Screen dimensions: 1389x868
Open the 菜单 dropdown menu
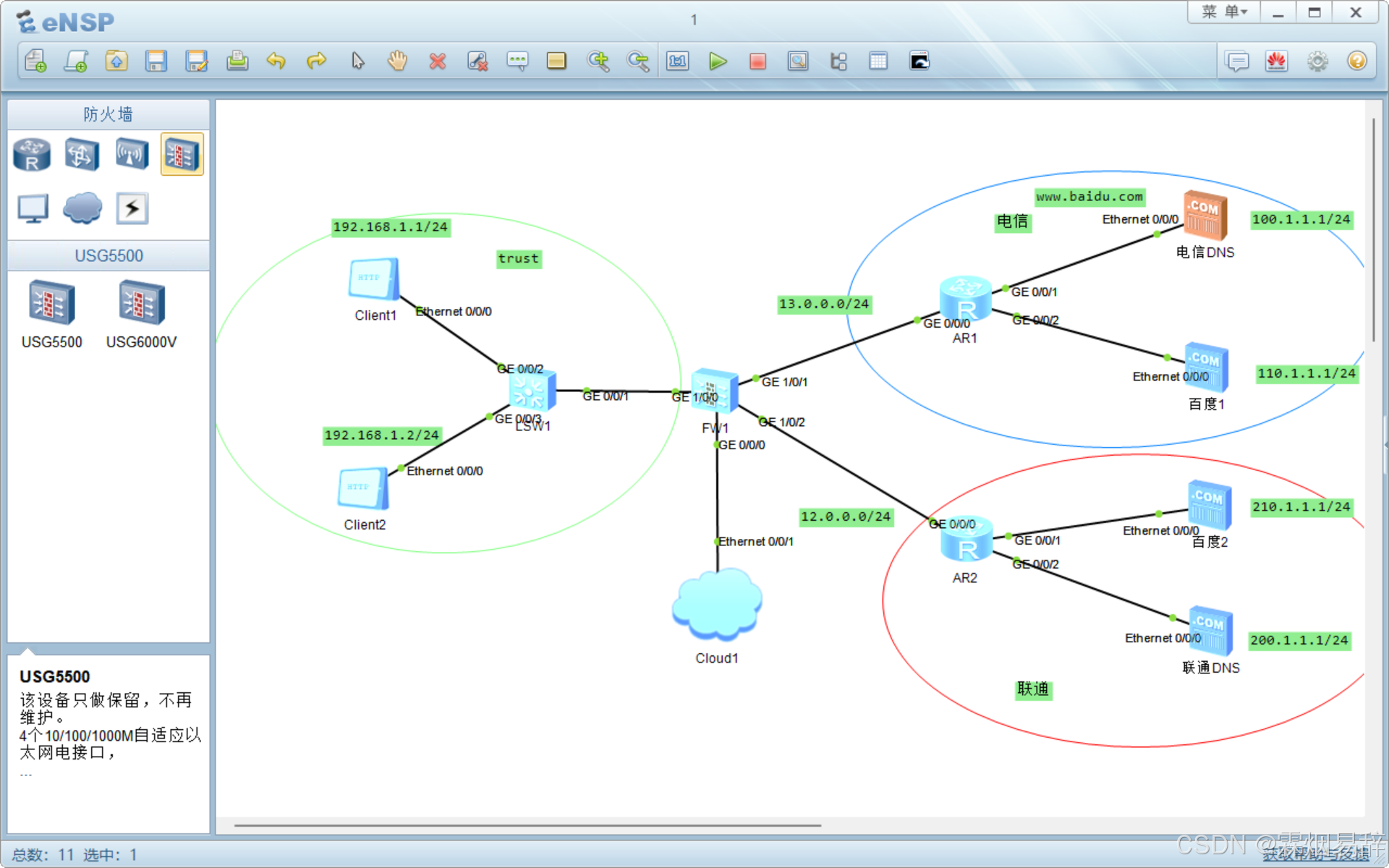coord(1224,12)
